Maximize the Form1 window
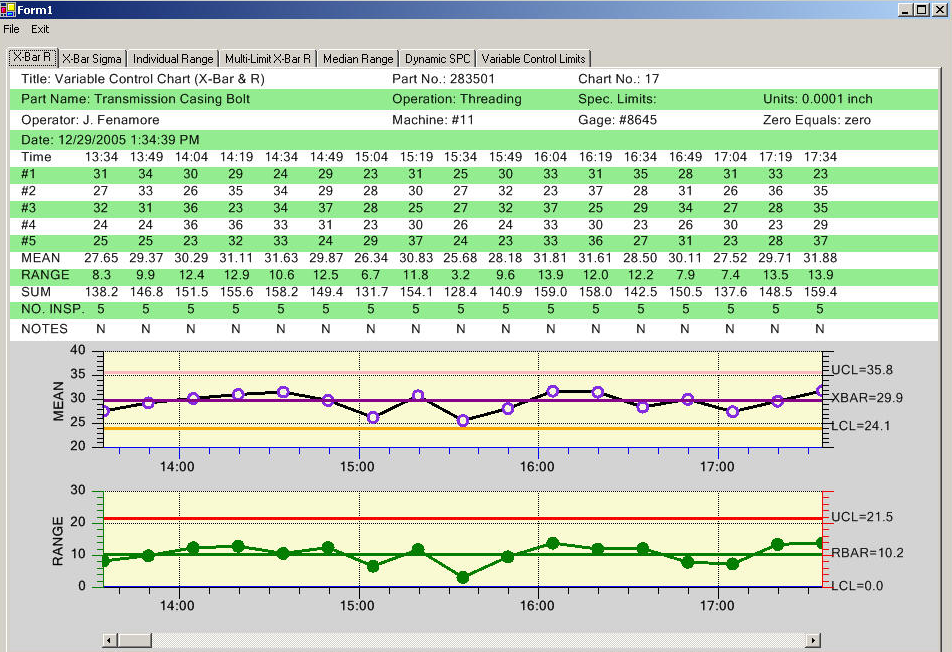 921,9
